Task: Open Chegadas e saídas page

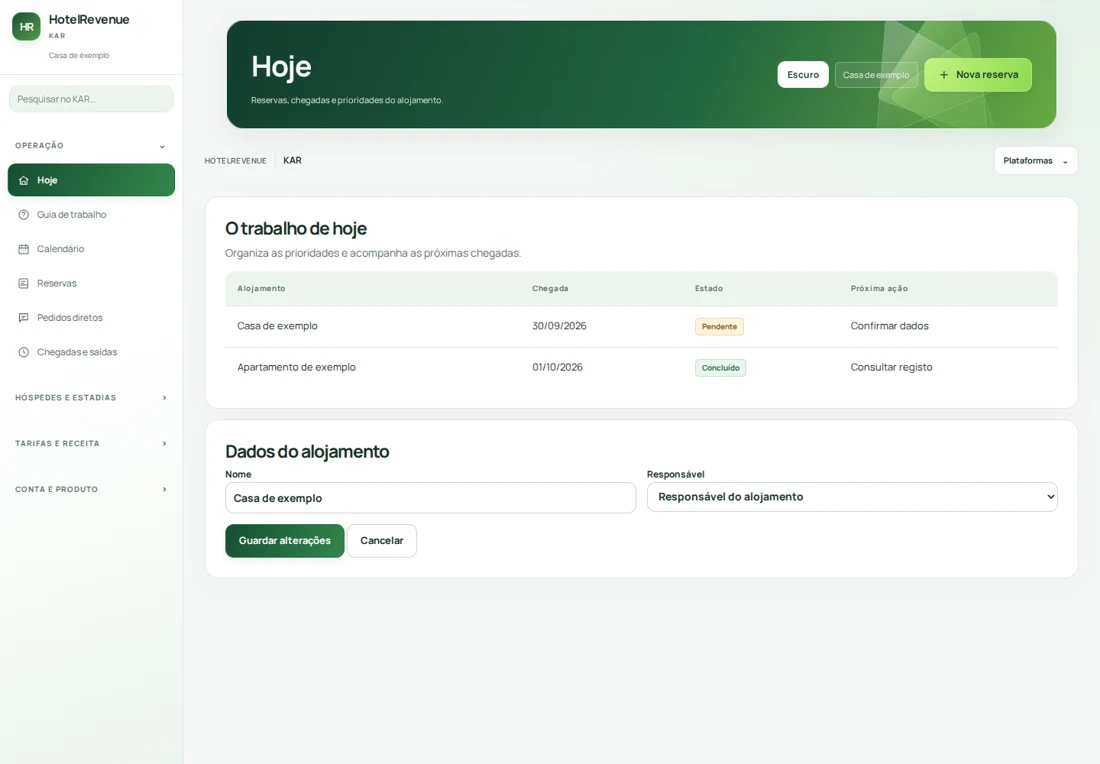Action: (91, 352)
